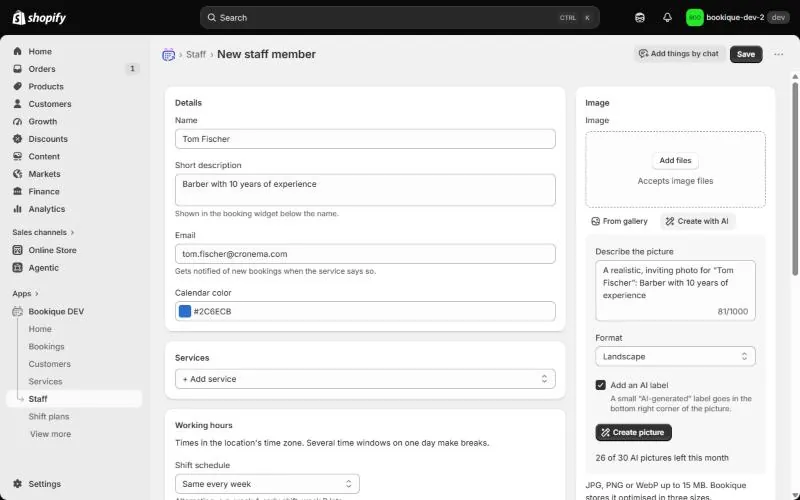Click the Bookique breadcrumb app icon
The image size is (800, 500).
click(168, 54)
